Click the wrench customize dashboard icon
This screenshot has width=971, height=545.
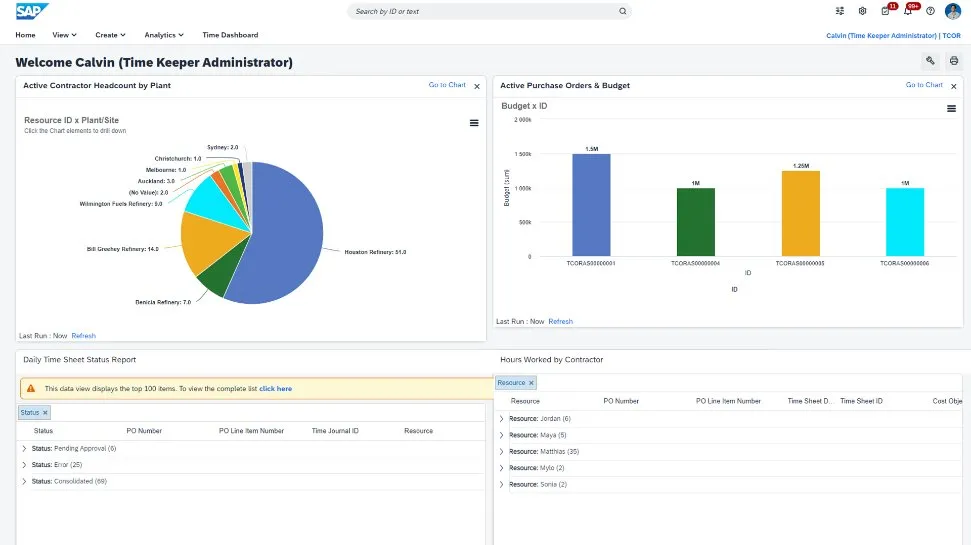[930, 61]
